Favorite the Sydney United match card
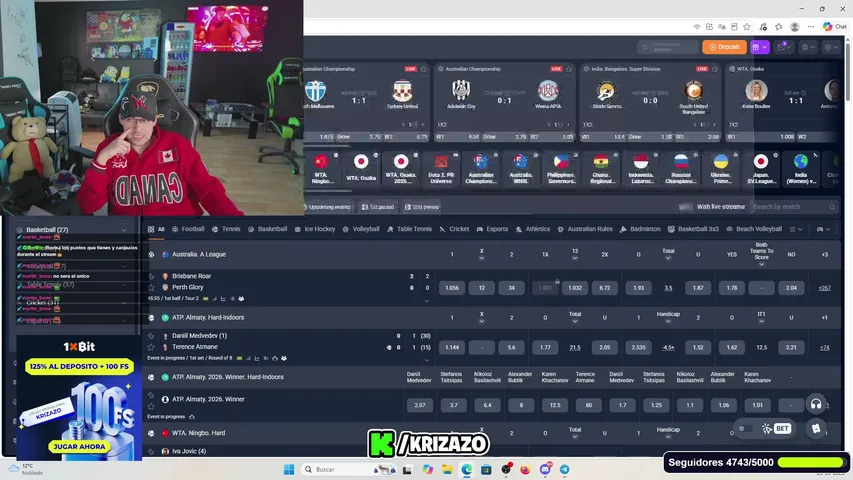The width and height of the screenshot is (853, 480). coord(424,69)
